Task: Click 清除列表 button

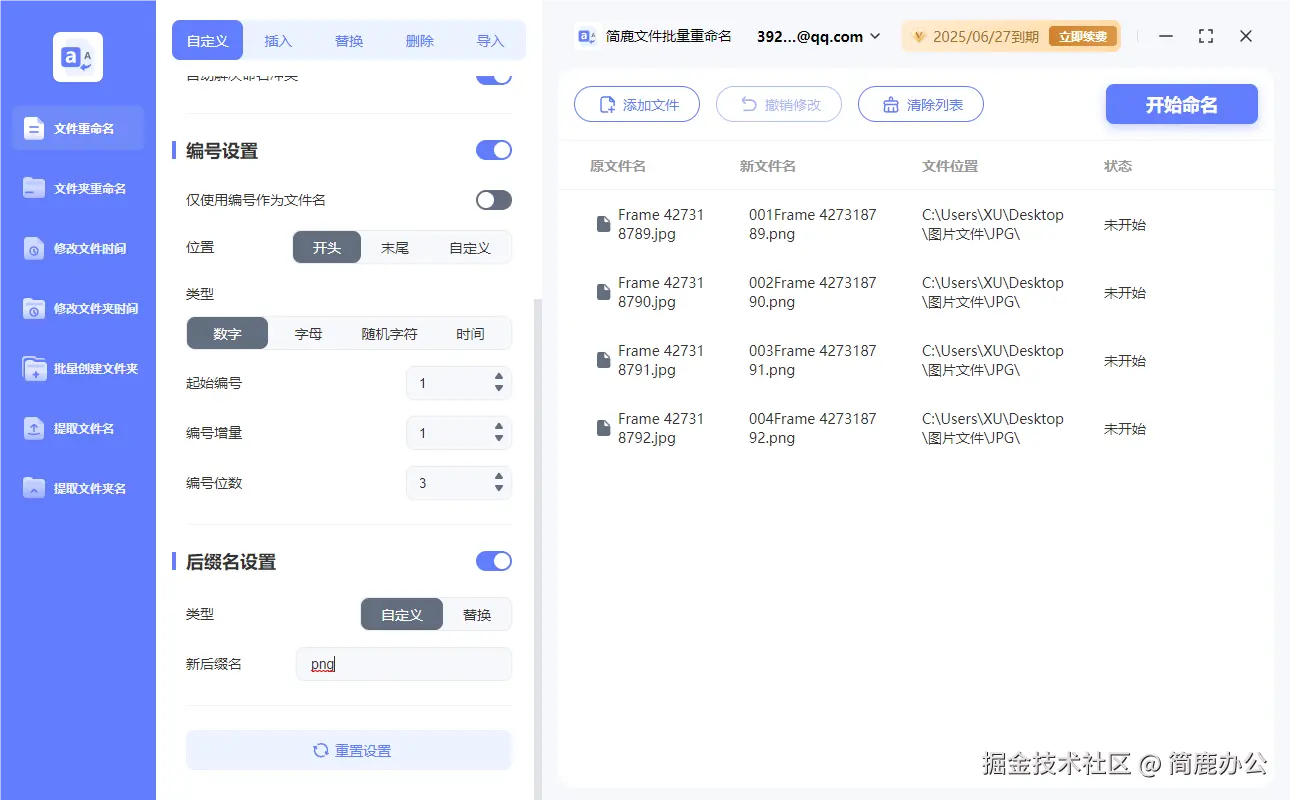Action: [921, 104]
